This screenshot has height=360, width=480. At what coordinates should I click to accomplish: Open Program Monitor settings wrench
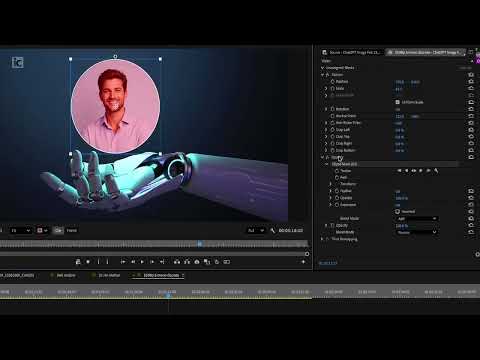pyautogui.click(x=273, y=230)
